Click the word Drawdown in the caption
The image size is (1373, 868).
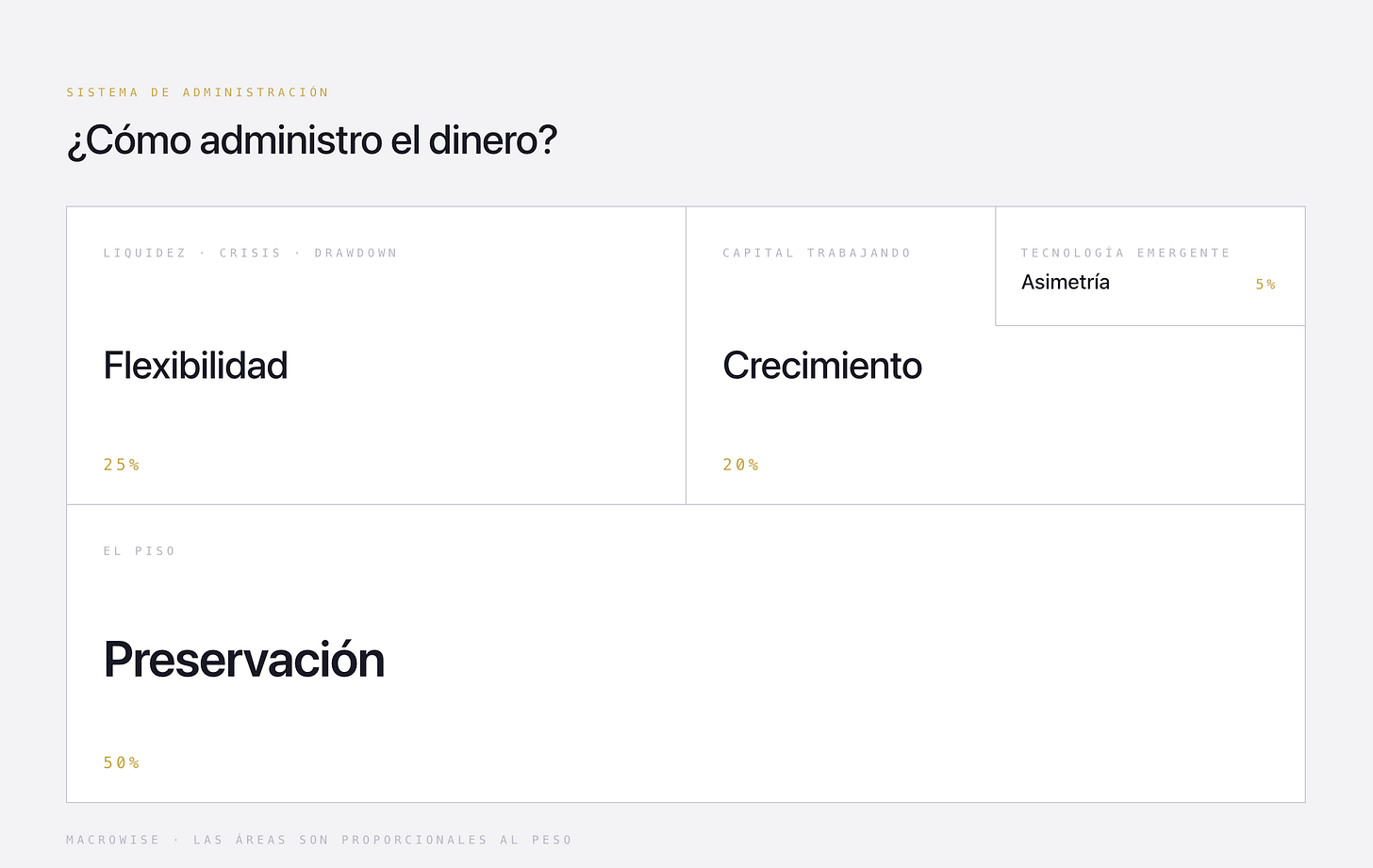click(356, 253)
